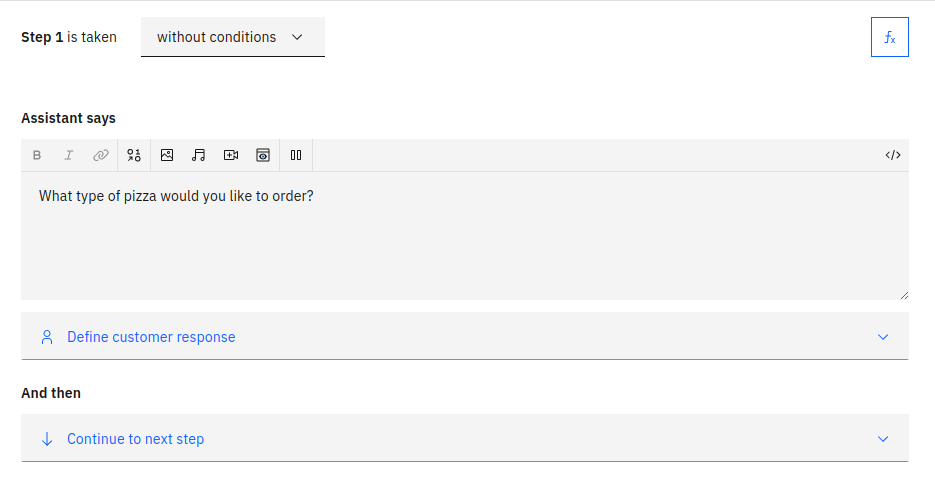Click the iframe preview icon
The height and width of the screenshot is (490, 935).
coord(263,155)
